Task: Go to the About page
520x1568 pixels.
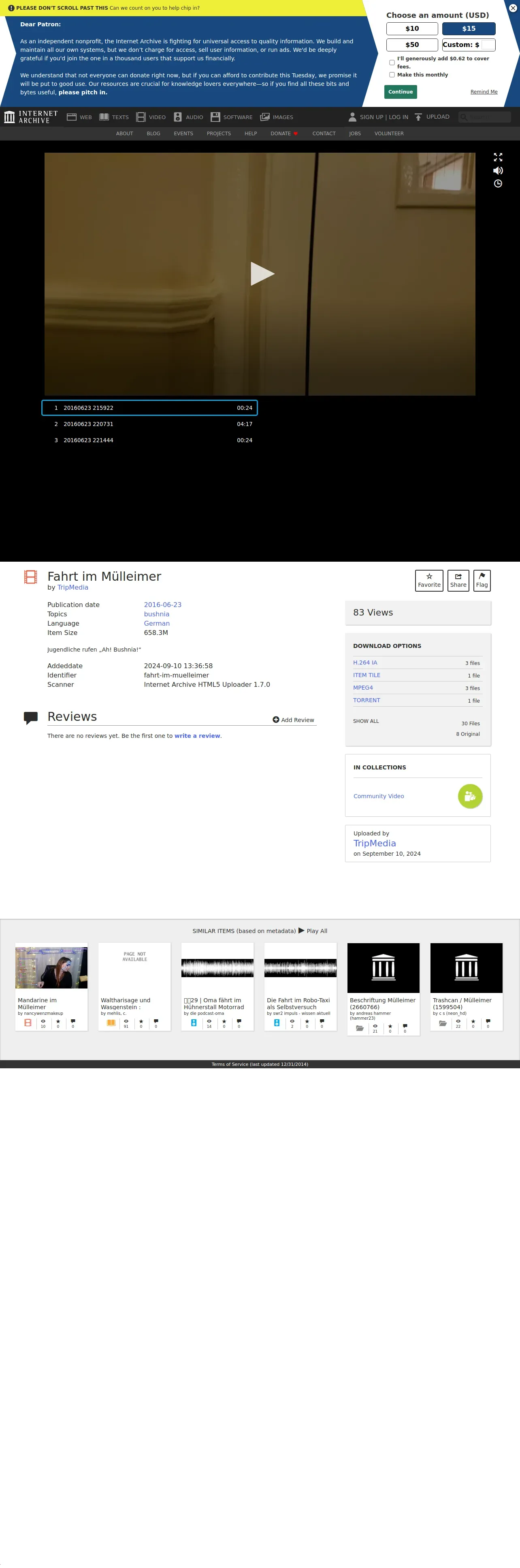Action: (125, 134)
